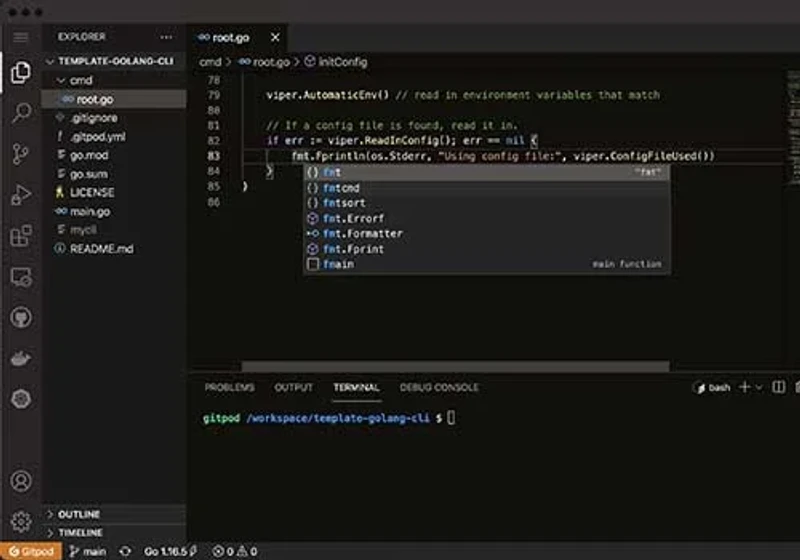
Task: Split the terminal panel
Action: (x=779, y=388)
